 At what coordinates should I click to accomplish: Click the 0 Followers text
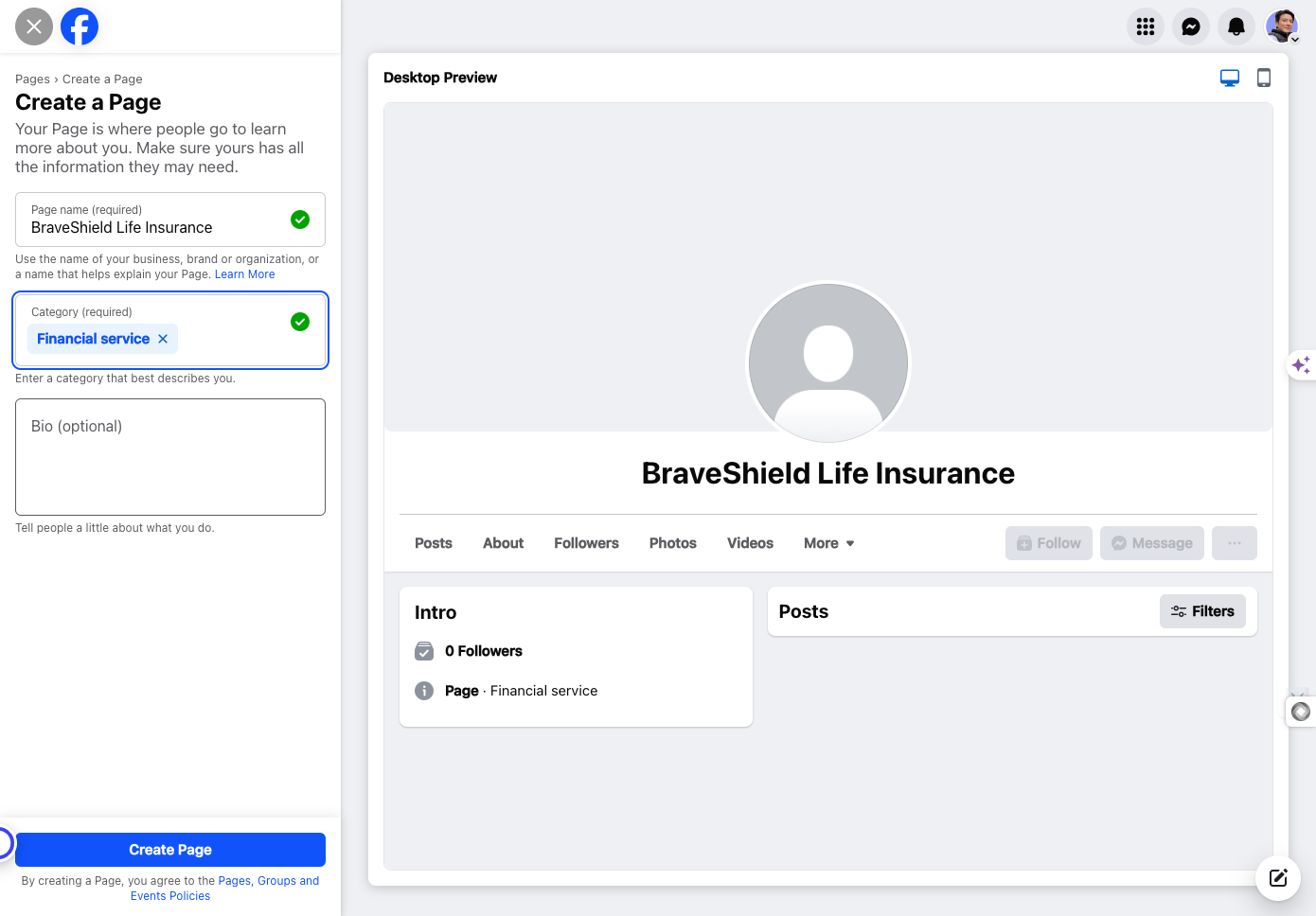pos(484,651)
